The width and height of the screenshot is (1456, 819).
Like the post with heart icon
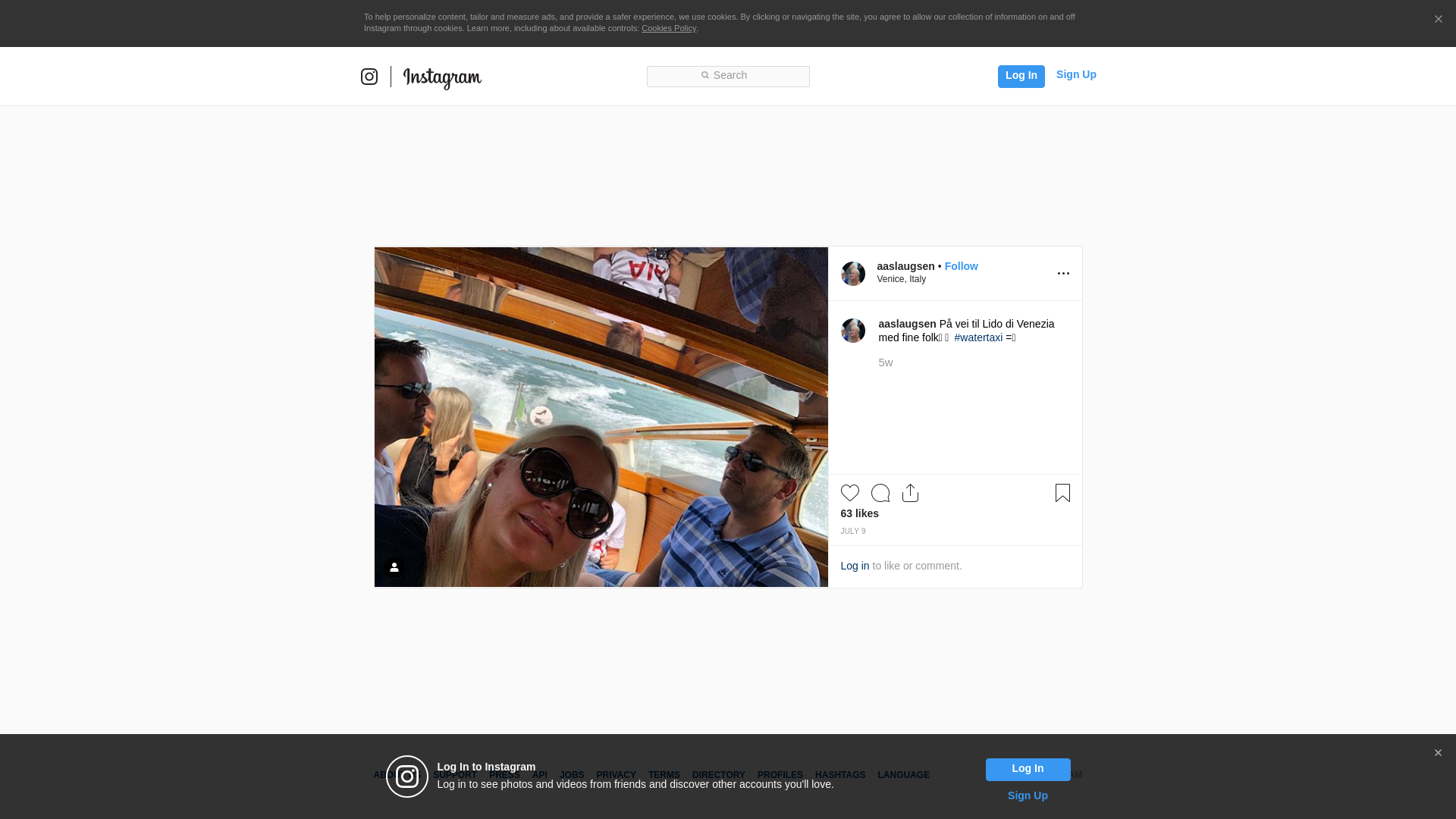click(x=850, y=493)
